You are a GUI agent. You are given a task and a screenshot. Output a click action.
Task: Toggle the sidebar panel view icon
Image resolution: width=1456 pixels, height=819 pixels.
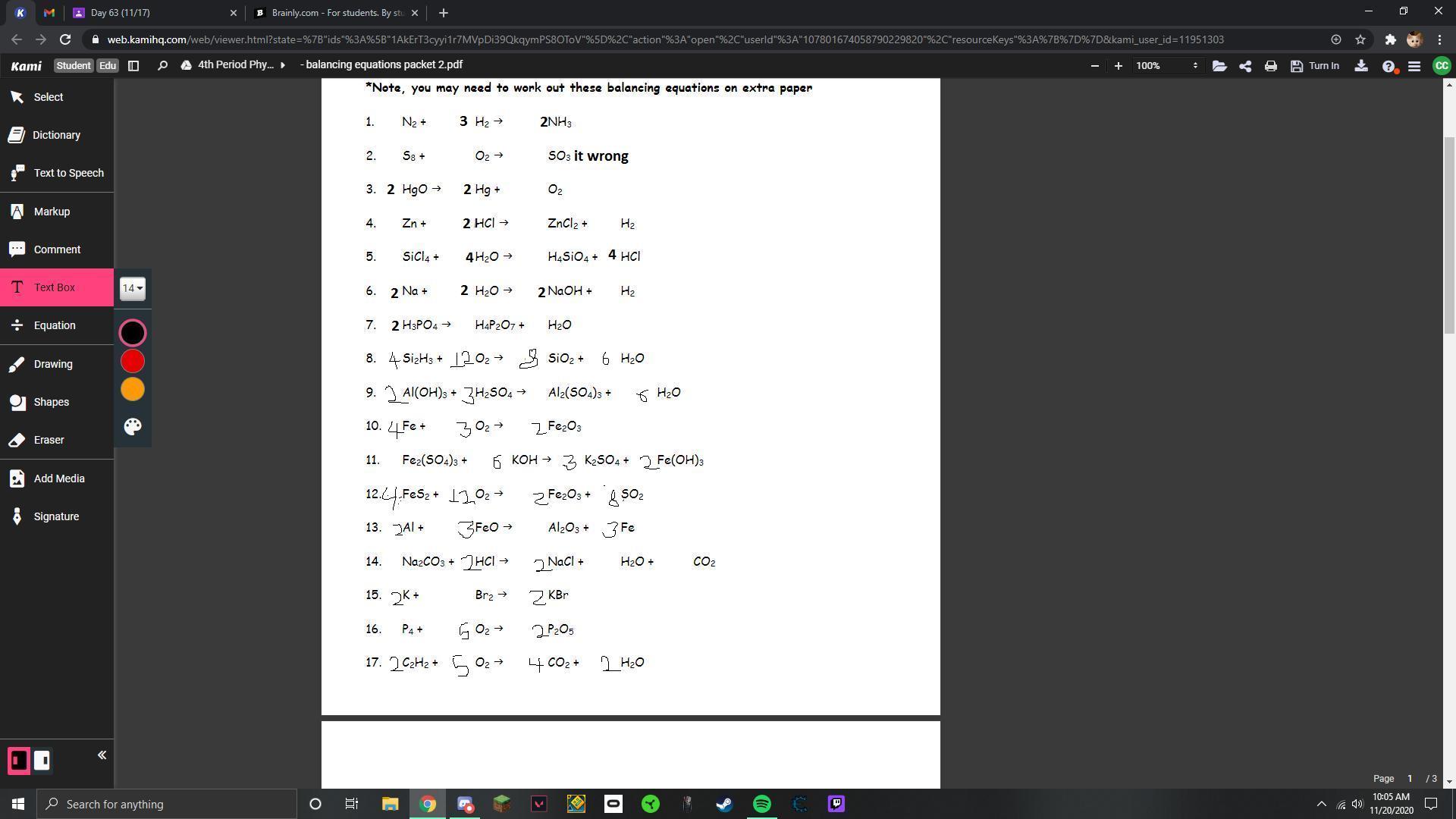pyautogui.click(x=133, y=66)
